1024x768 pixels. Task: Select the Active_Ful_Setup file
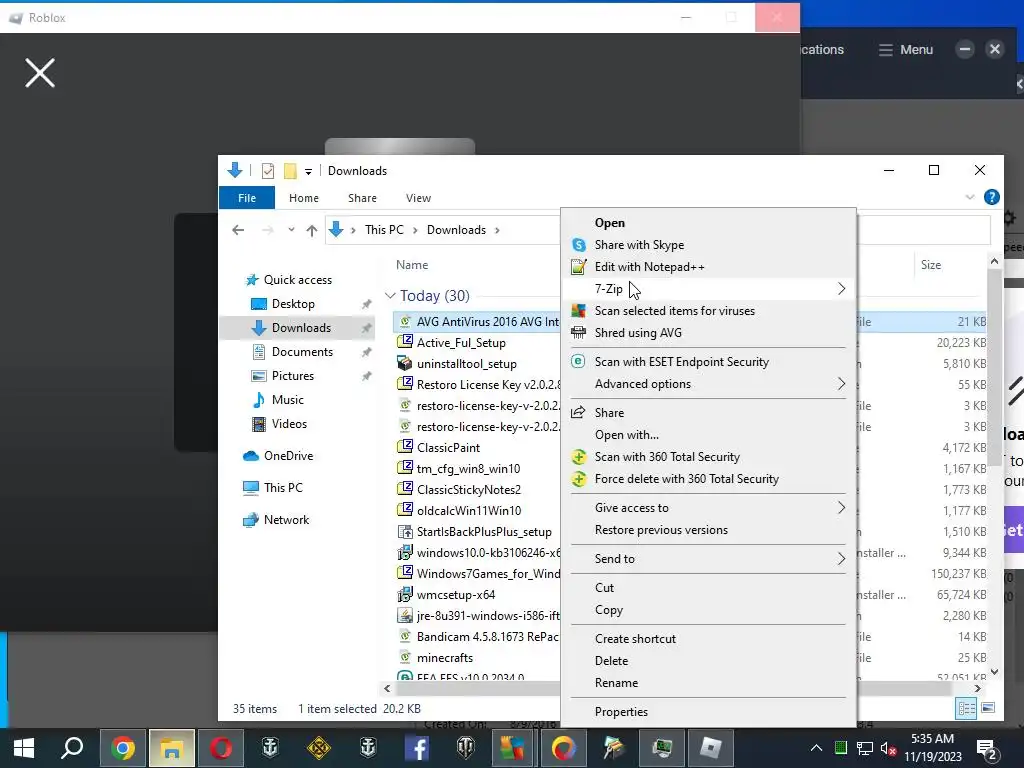(461, 343)
